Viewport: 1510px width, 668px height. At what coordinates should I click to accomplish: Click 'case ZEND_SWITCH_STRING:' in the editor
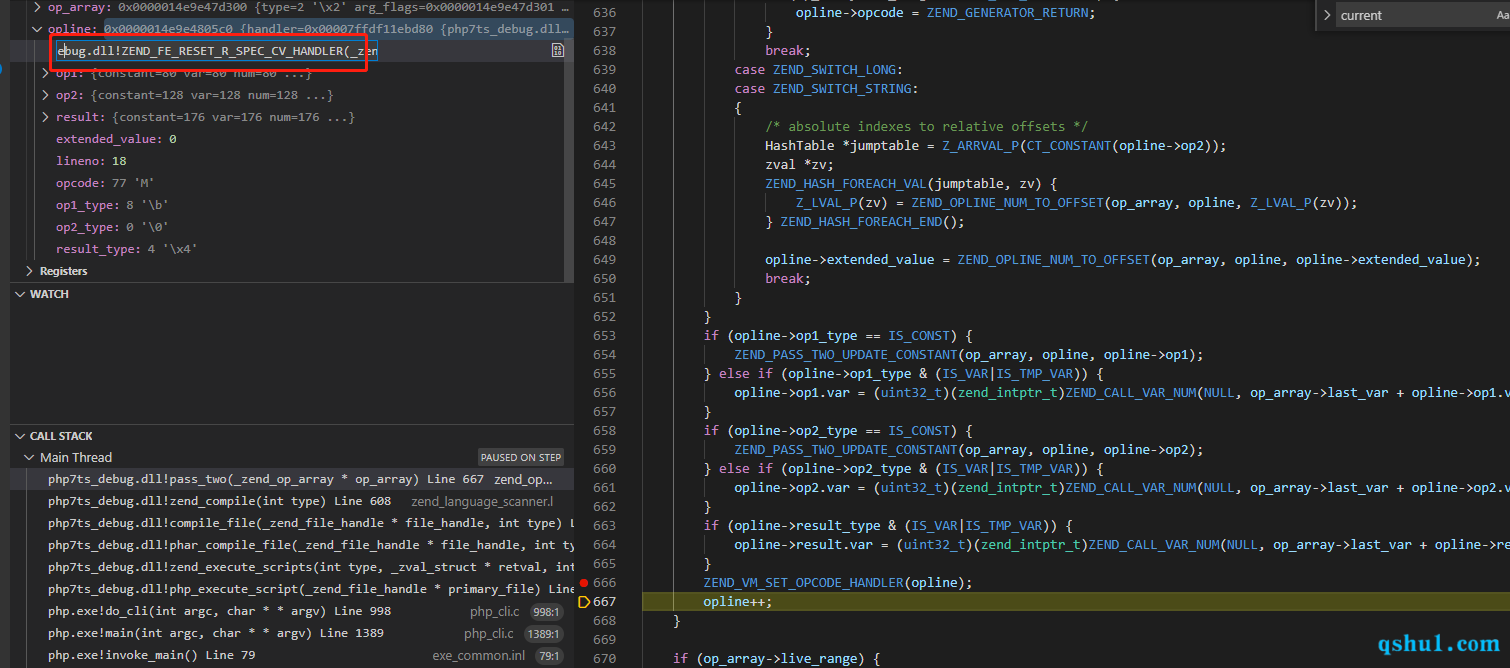[827, 88]
